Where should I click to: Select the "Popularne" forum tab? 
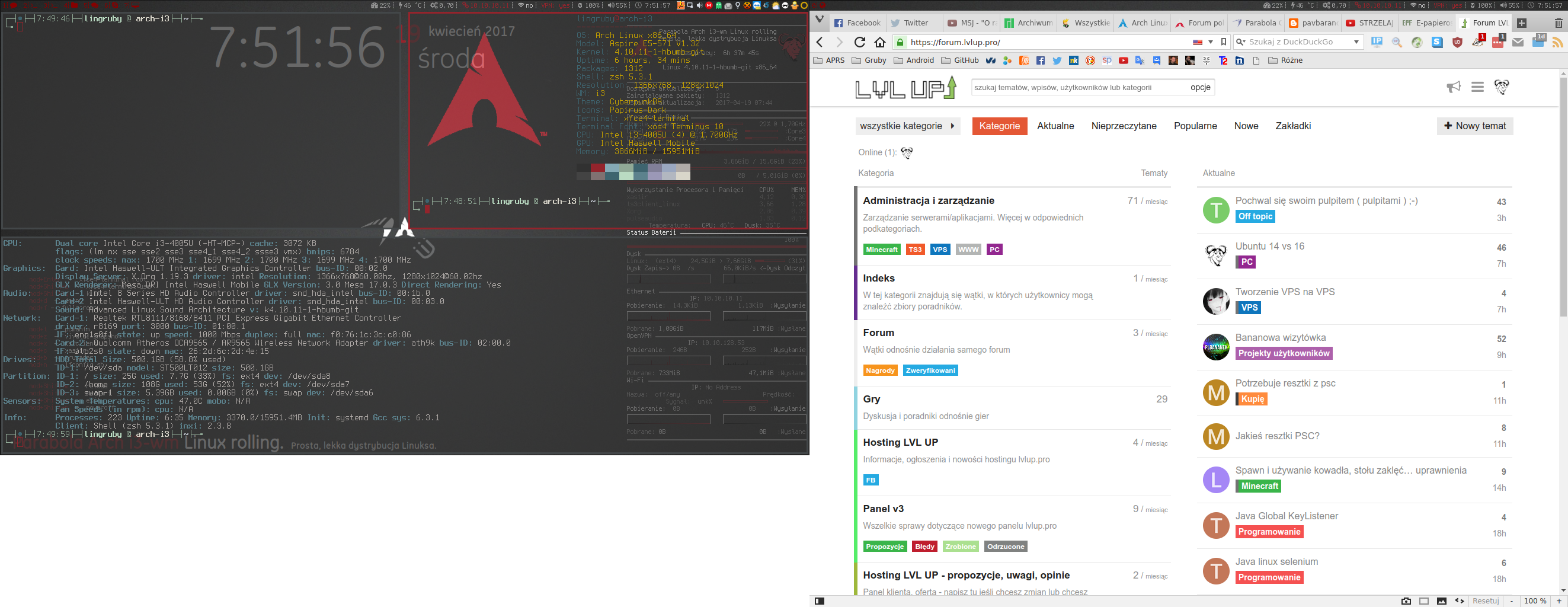coord(1195,126)
